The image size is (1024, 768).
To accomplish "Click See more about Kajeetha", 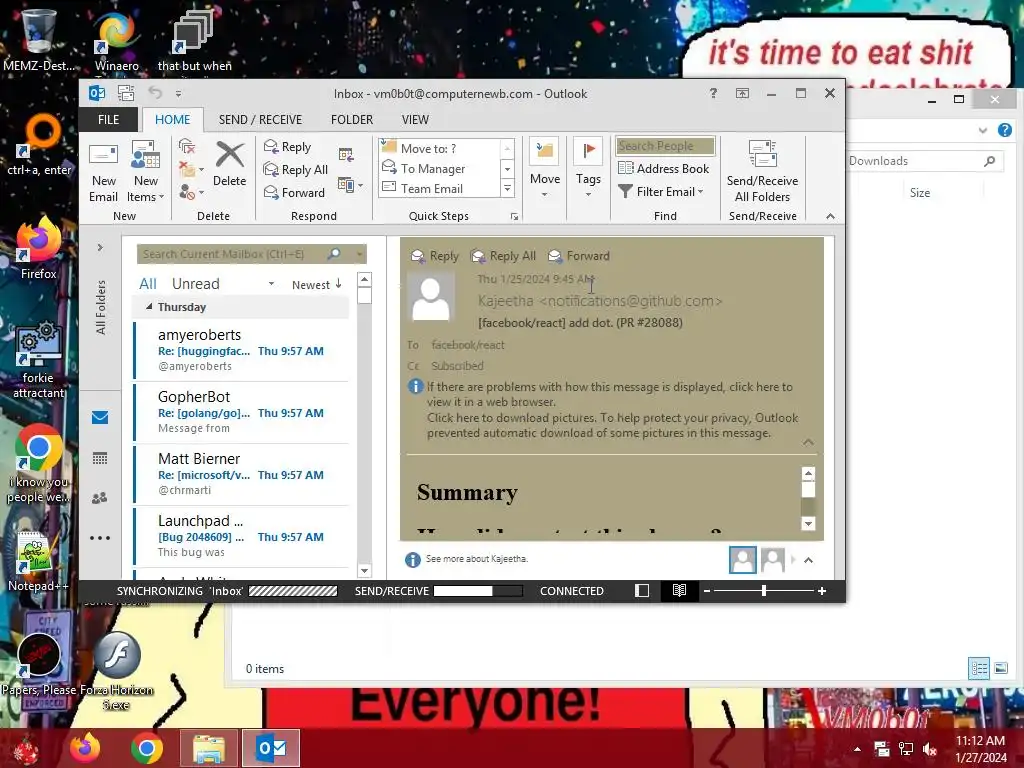I will click(477, 559).
